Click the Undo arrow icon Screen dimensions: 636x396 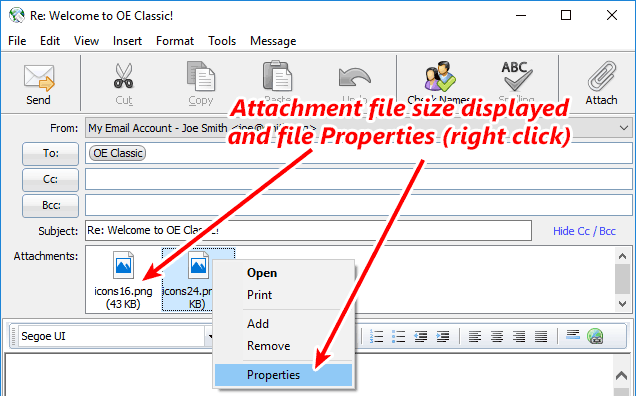(x=354, y=77)
